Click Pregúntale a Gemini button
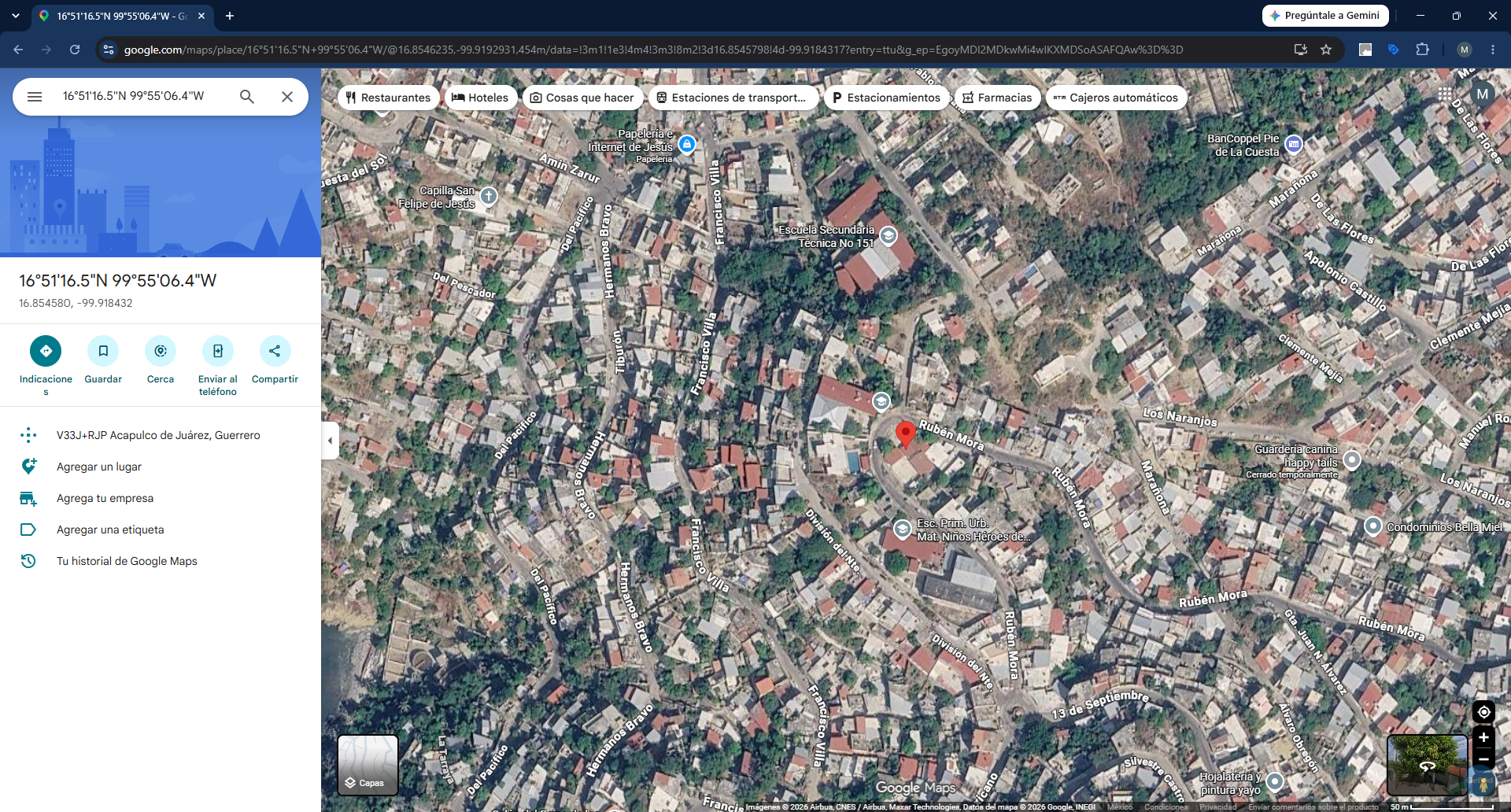This screenshot has height=812, width=1511. (1325, 16)
